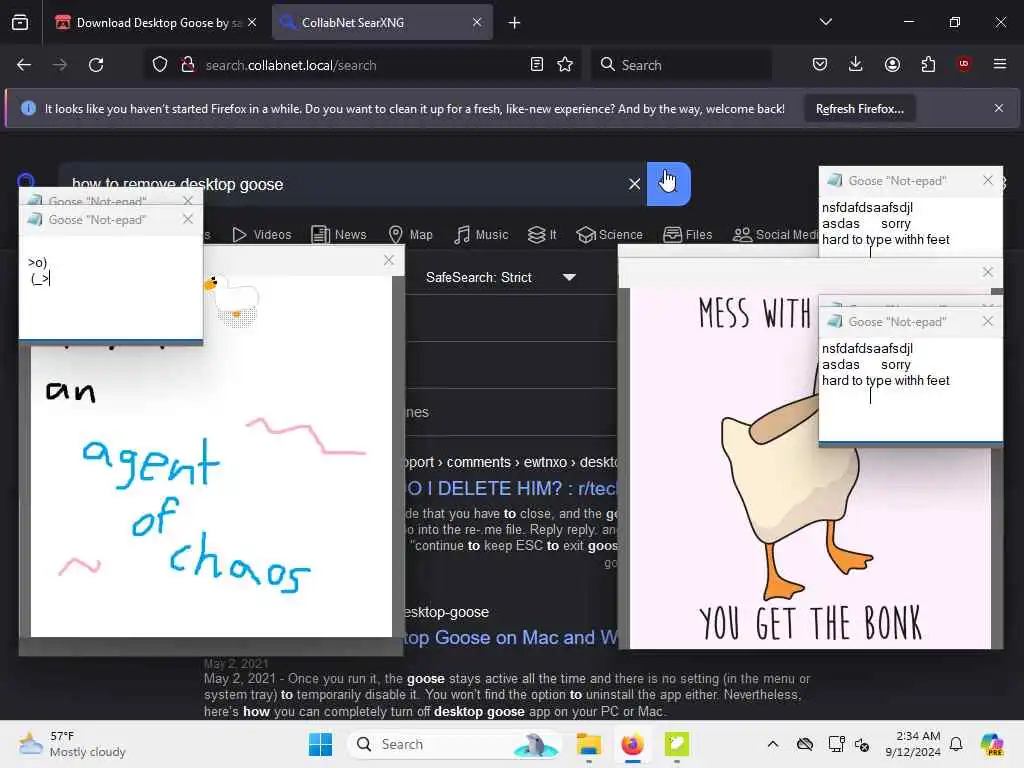Close the MESS WITH goose meme window

point(987,272)
